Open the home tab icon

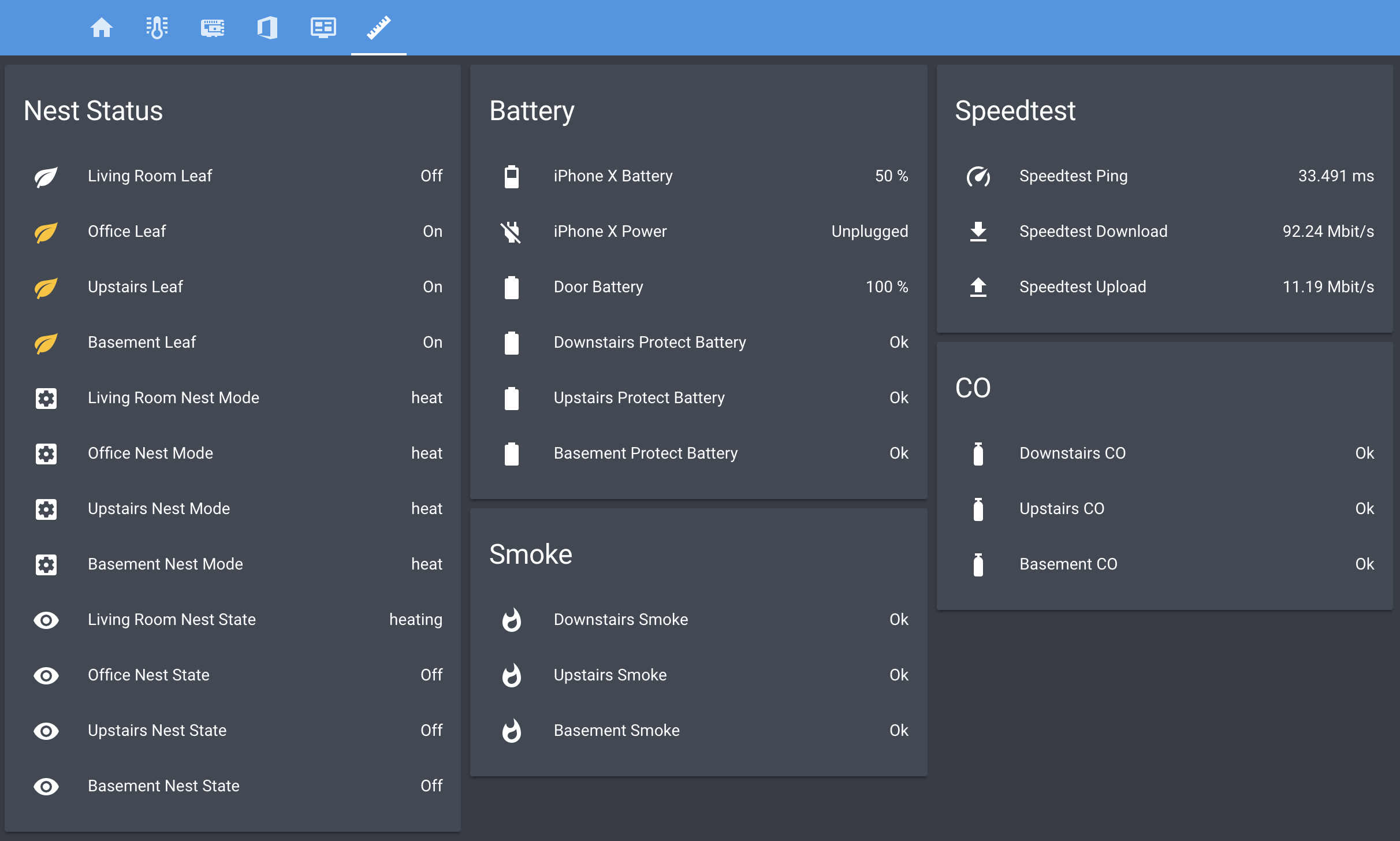tap(102, 27)
